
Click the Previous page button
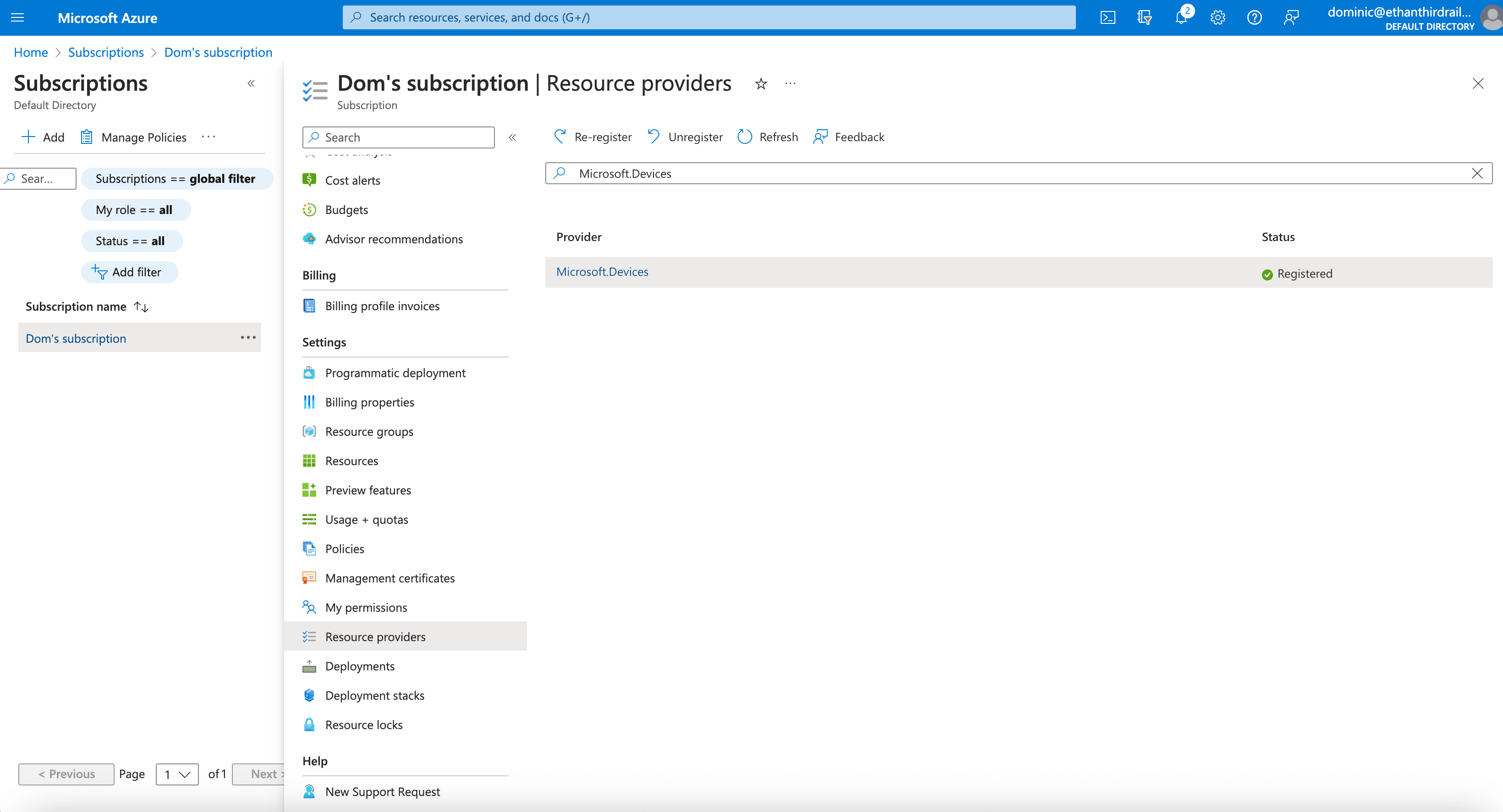point(66,774)
